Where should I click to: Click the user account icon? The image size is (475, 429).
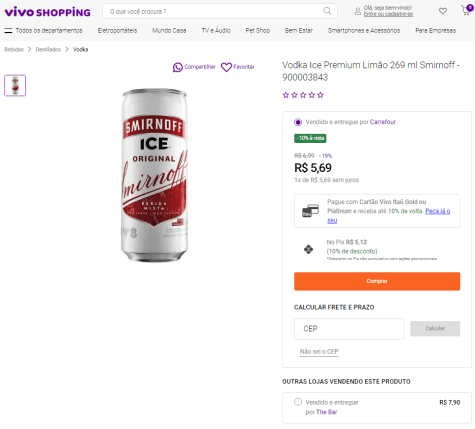click(x=358, y=11)
